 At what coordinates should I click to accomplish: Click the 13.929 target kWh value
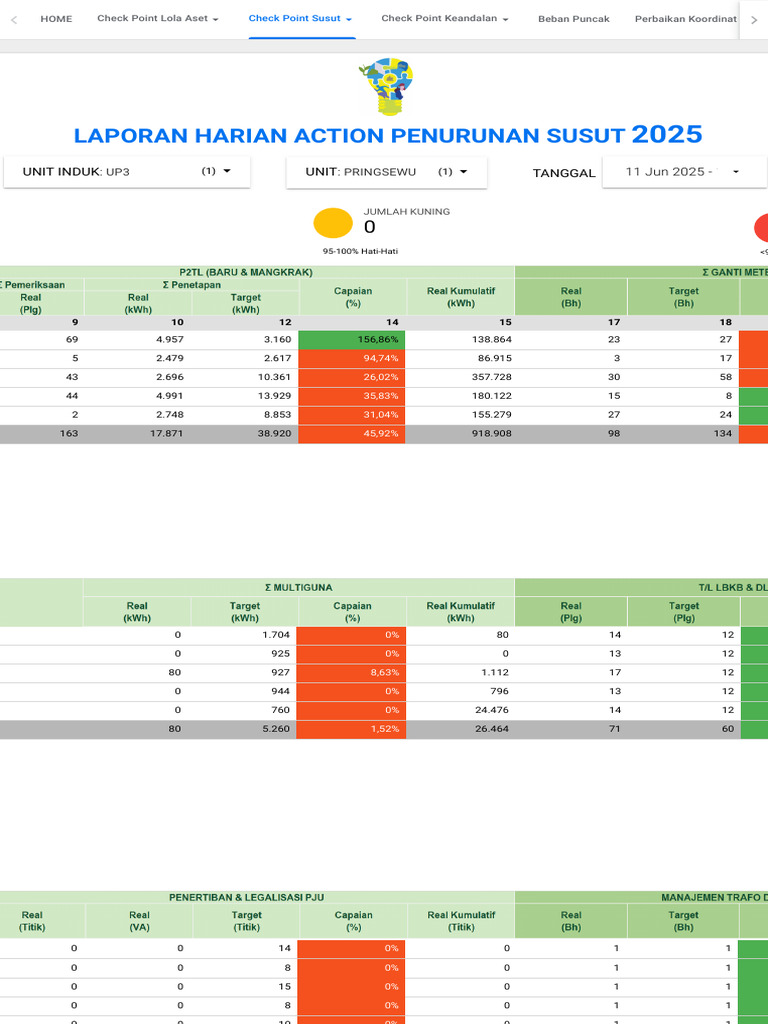coord(275,396)
